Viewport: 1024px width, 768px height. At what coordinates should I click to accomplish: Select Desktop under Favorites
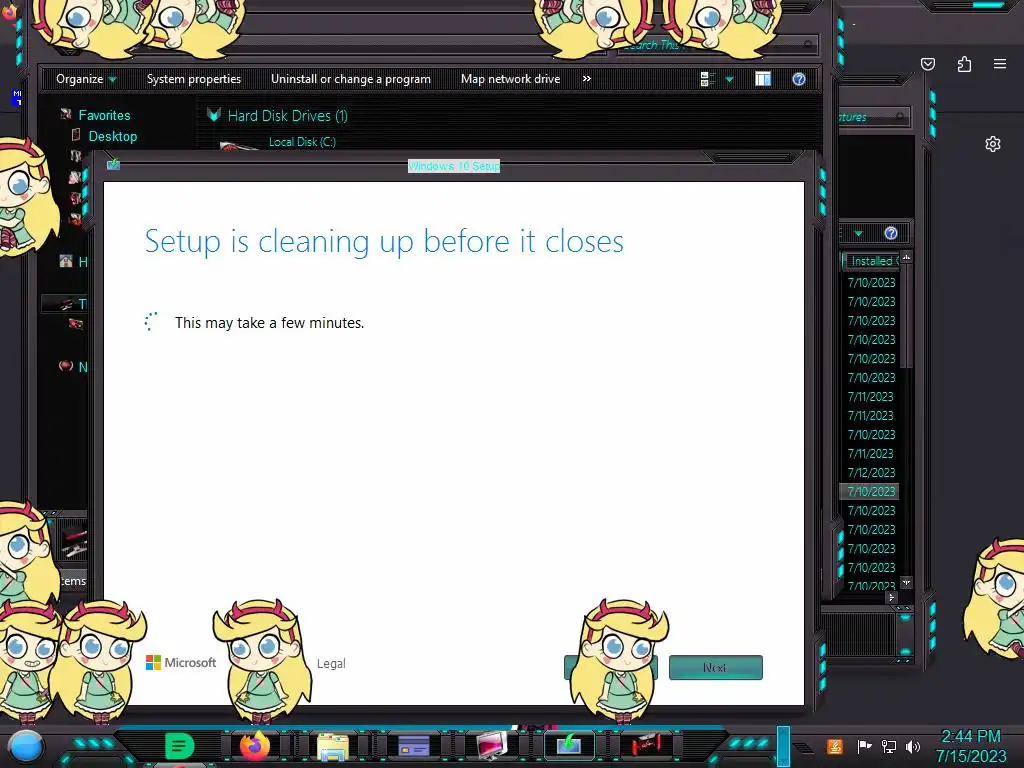point(112,136)
